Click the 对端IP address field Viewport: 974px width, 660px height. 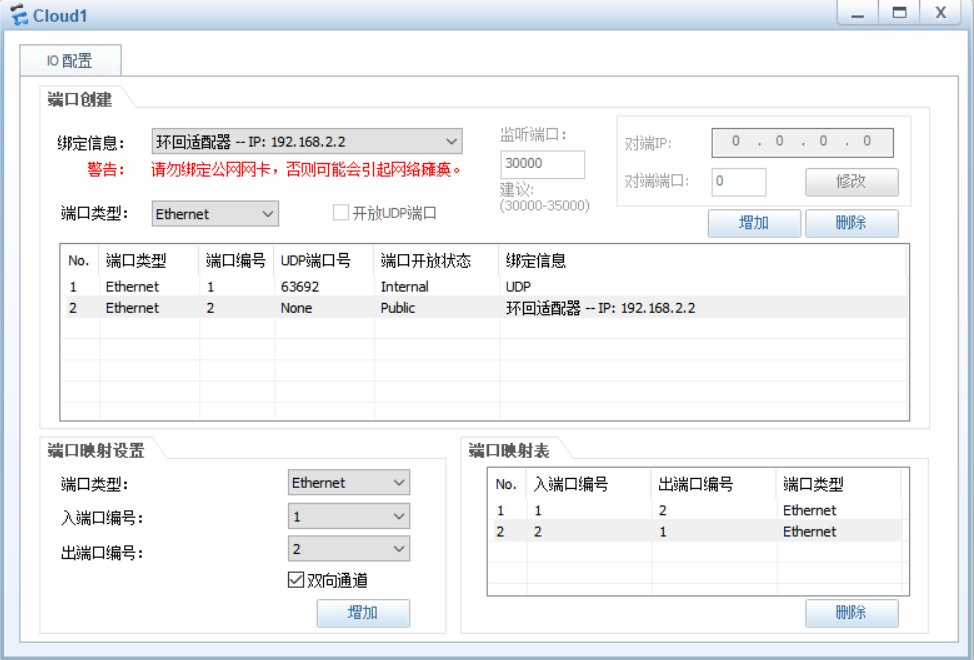click(801, 142)
